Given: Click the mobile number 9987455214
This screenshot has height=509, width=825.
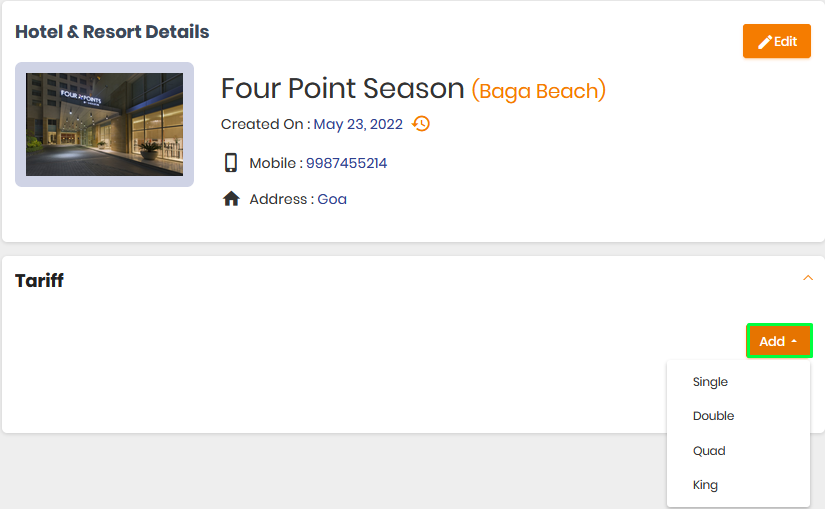Looking at the screenshot, I should point(346,163).
